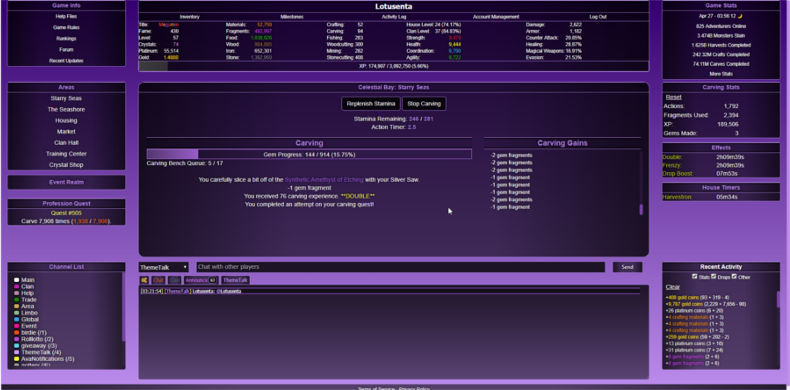Click the light green Limbo channel square
790x390 pixels.
coord(17,313)
